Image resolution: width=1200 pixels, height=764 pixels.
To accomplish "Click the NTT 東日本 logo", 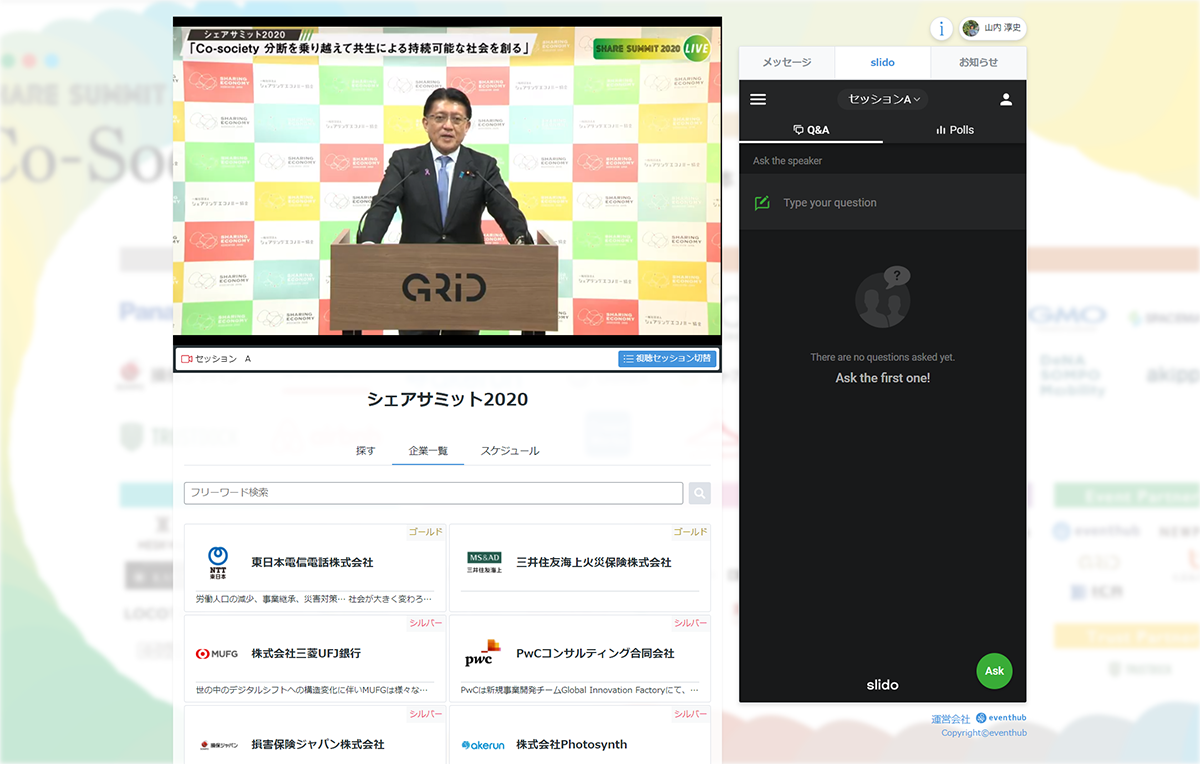I will 218,563.
